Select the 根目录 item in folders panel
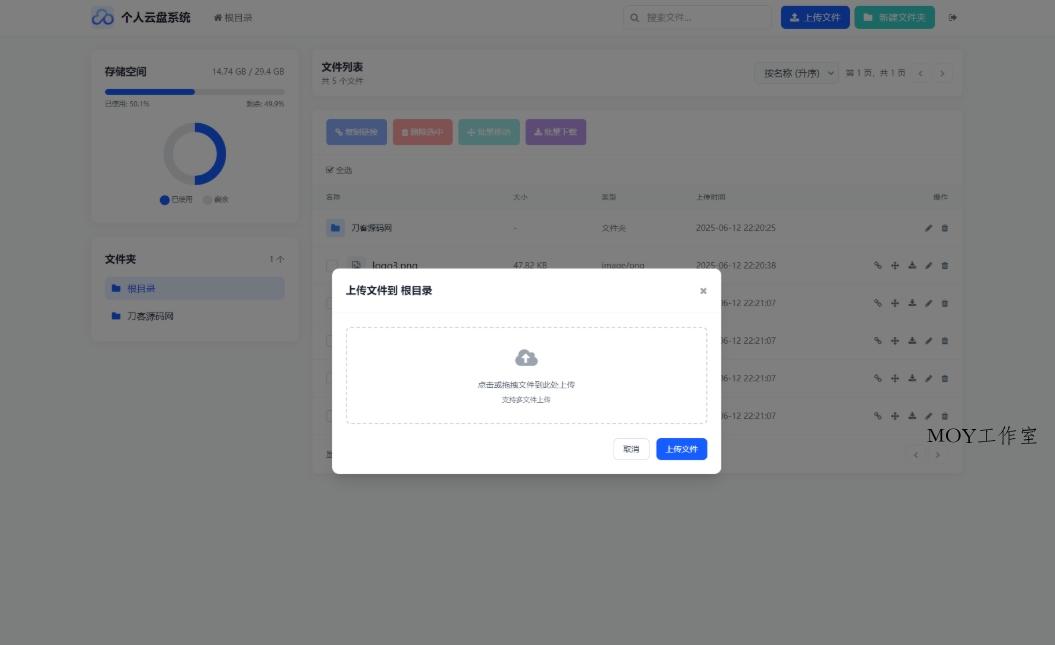The height and width of the screenshot is (645, 1055). [195, 288]
